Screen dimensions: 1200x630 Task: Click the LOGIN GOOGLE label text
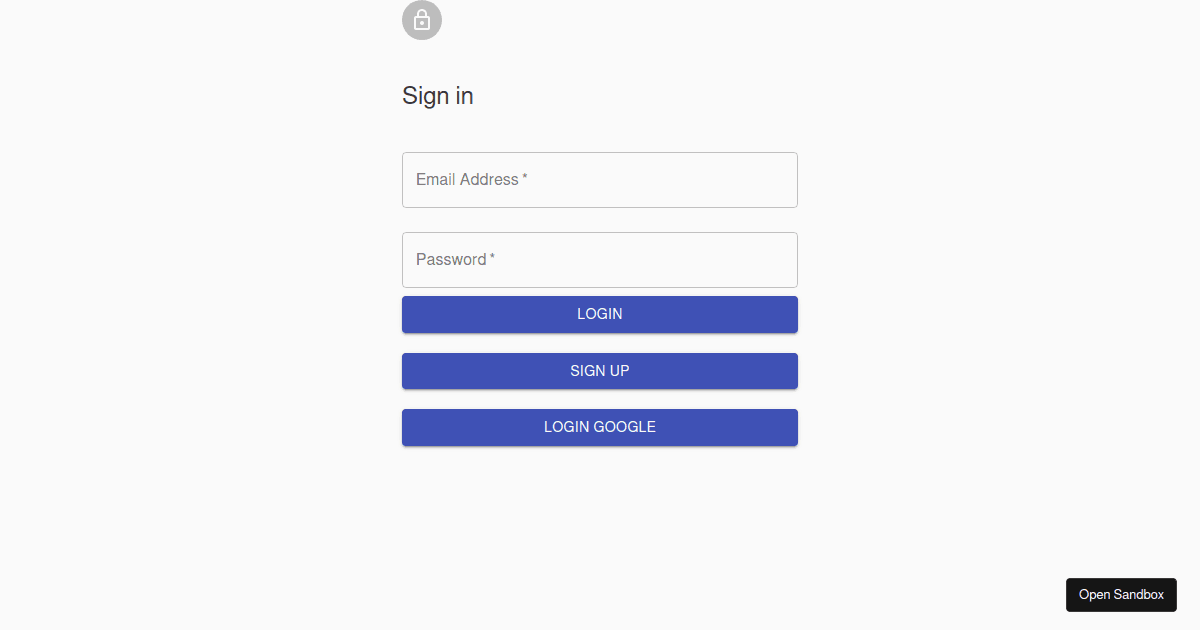point(599,427)
